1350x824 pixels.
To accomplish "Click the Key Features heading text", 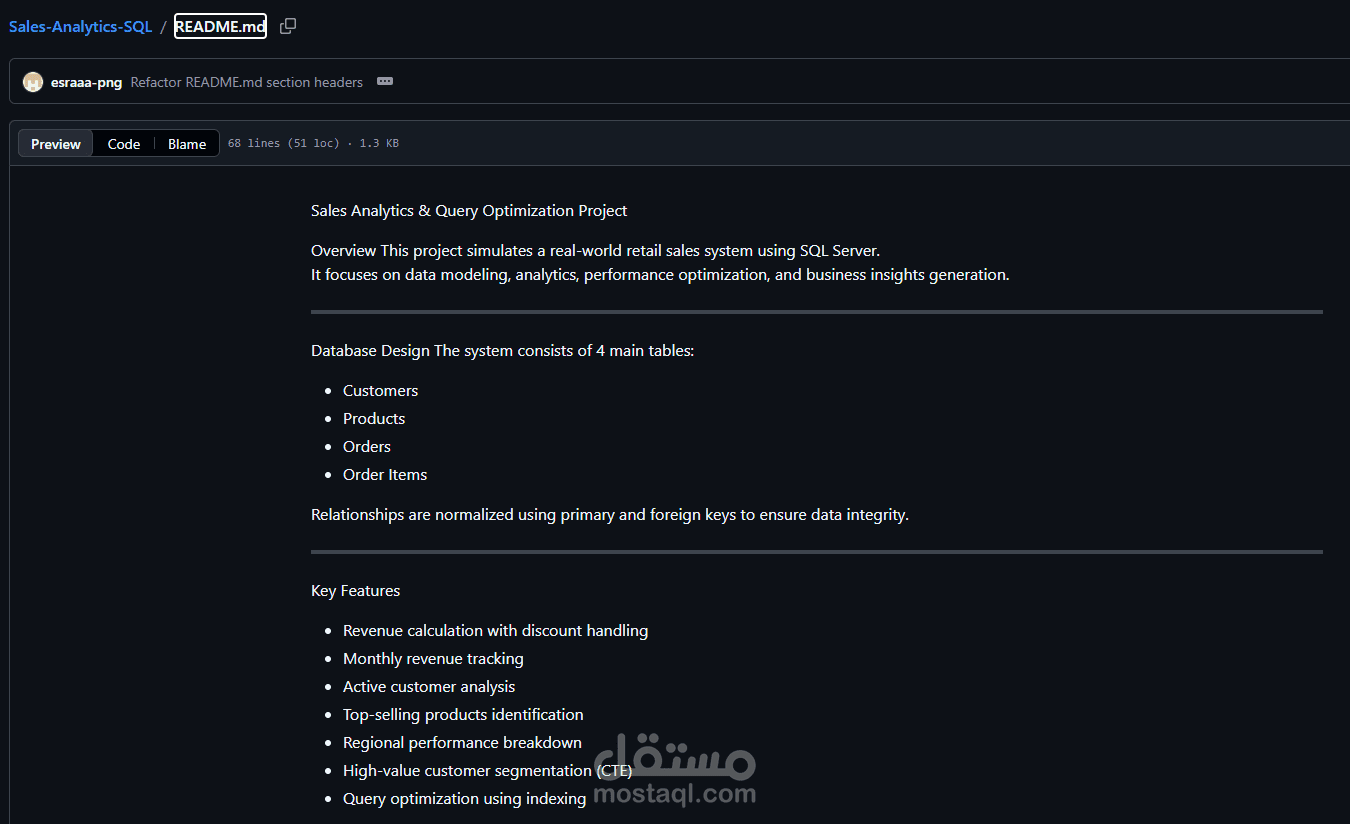I will pos(355,591).
